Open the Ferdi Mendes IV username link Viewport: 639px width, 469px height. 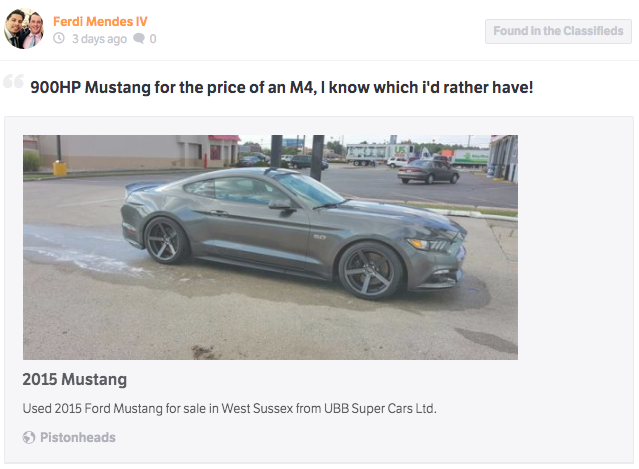[x=114, y=21]
